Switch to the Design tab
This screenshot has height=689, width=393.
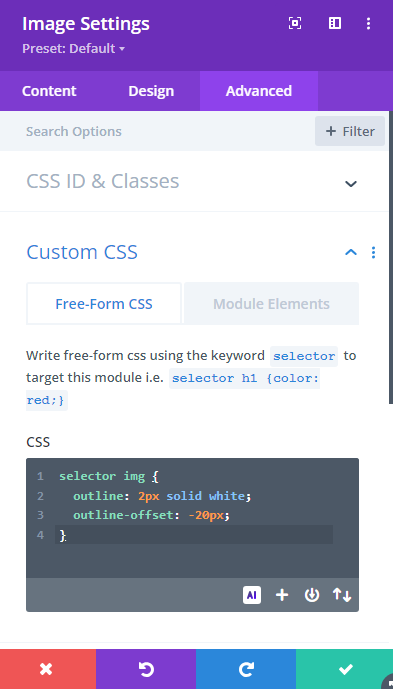coord(151,91)
